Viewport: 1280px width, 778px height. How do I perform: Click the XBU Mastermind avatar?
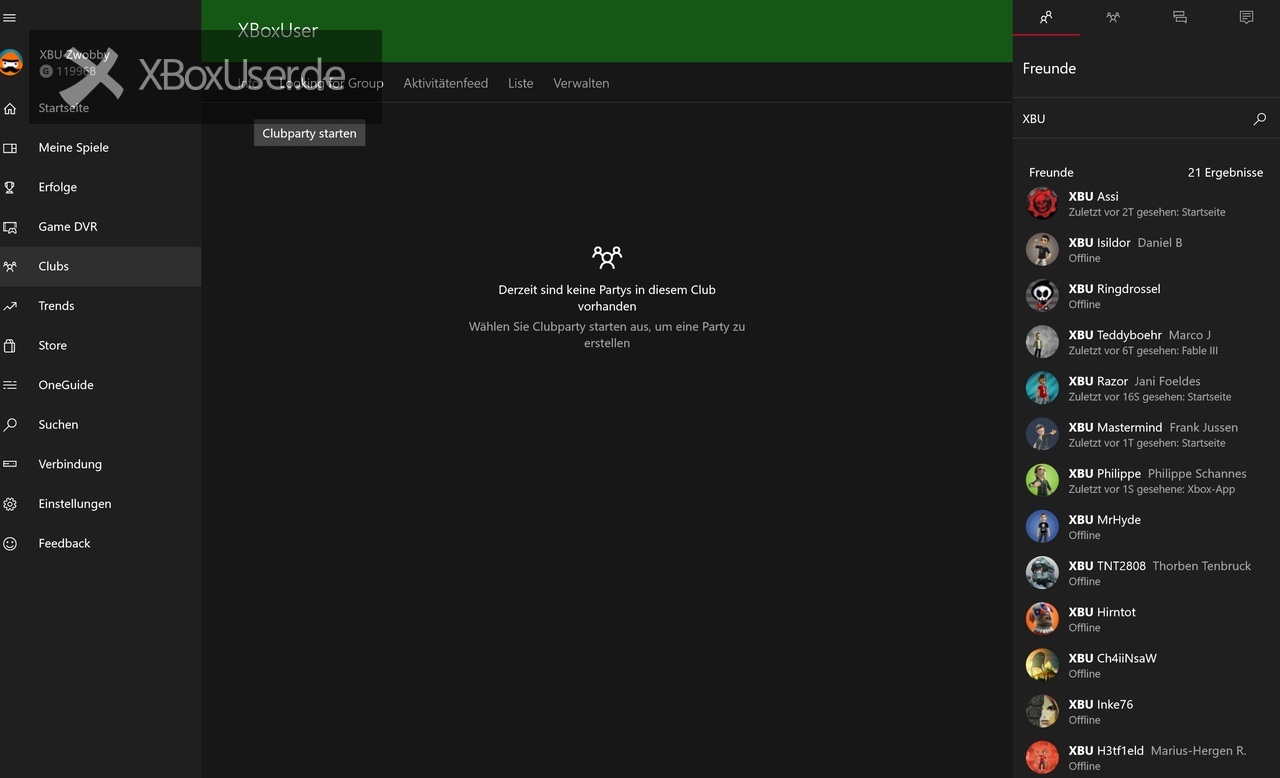point(1042,434)
